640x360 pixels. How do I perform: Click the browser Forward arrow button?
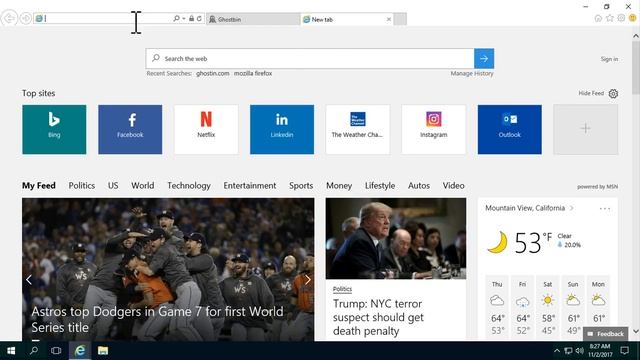(x=26, y=18)
